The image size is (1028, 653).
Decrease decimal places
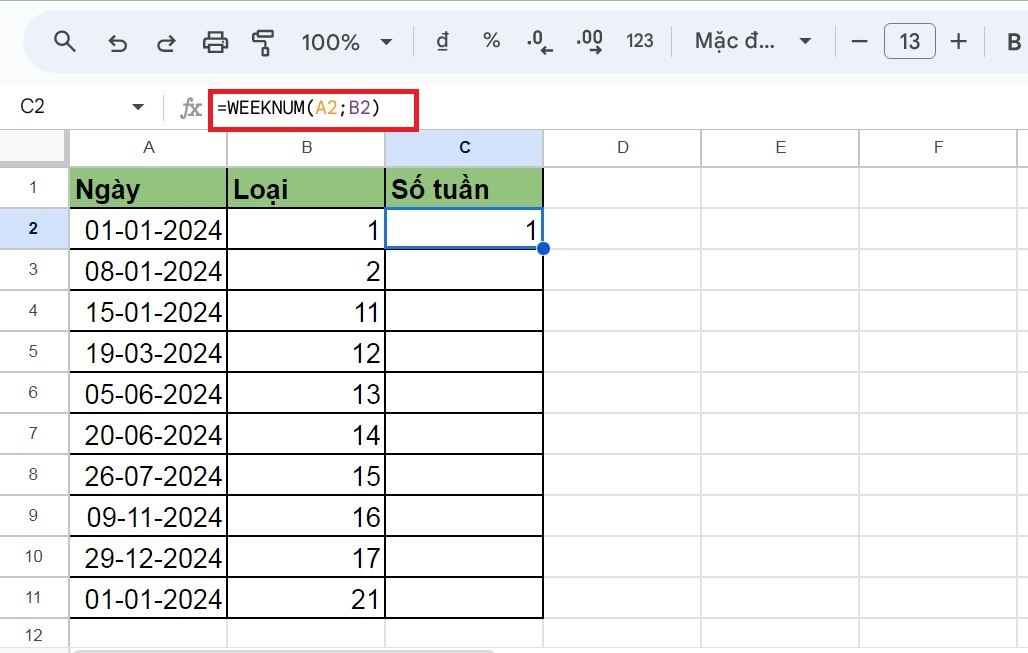point(540,42)
